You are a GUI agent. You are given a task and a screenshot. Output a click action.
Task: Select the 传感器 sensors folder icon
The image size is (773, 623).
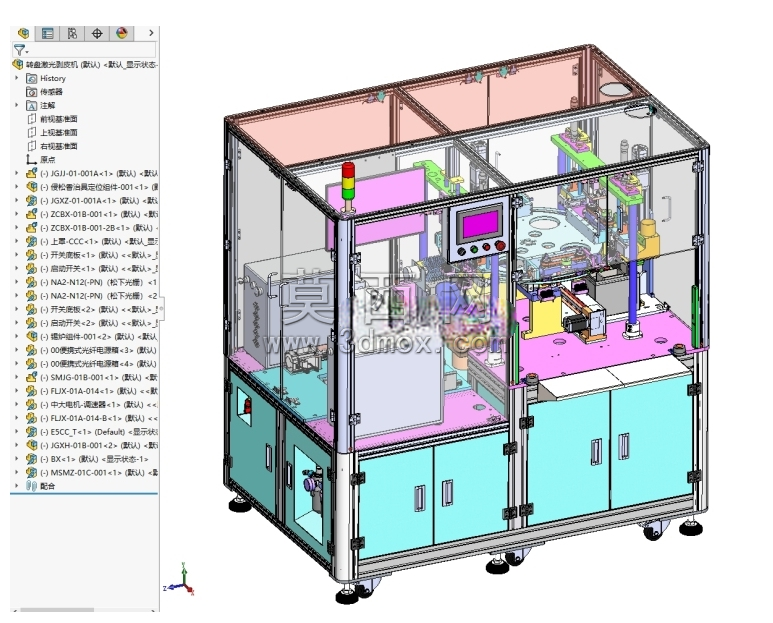32,92
